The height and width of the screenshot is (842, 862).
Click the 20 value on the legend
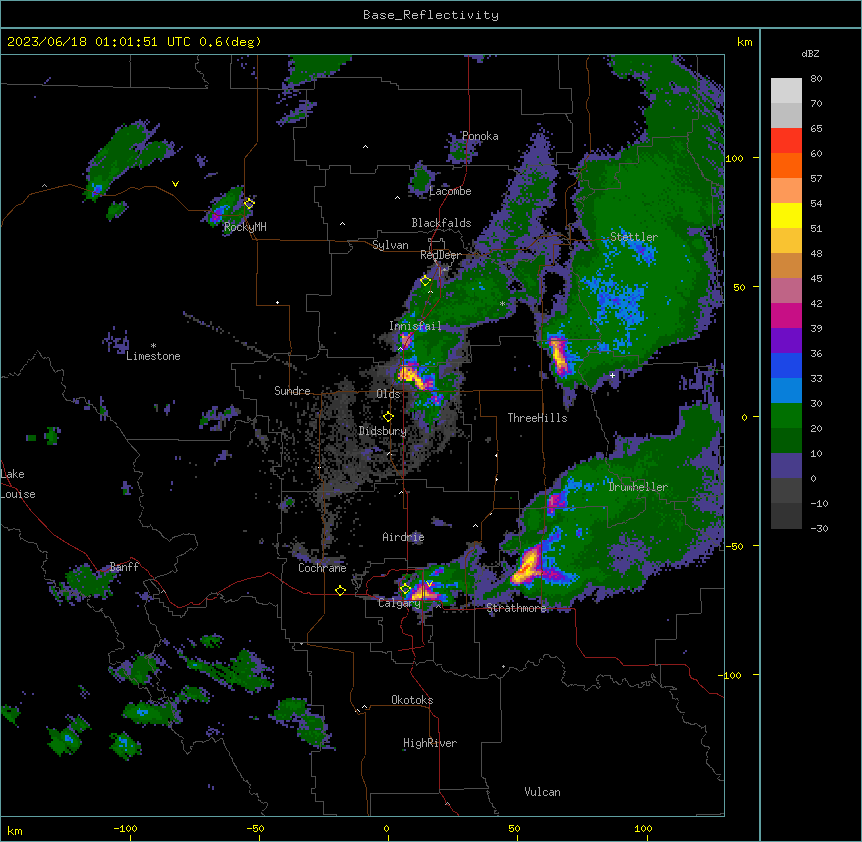(816, 428)
